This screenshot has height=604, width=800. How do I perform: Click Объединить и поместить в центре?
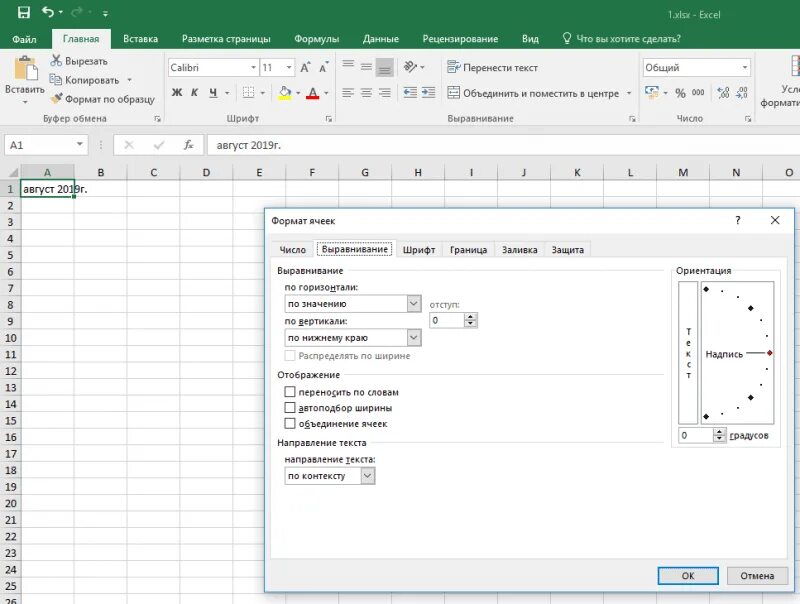533,93
